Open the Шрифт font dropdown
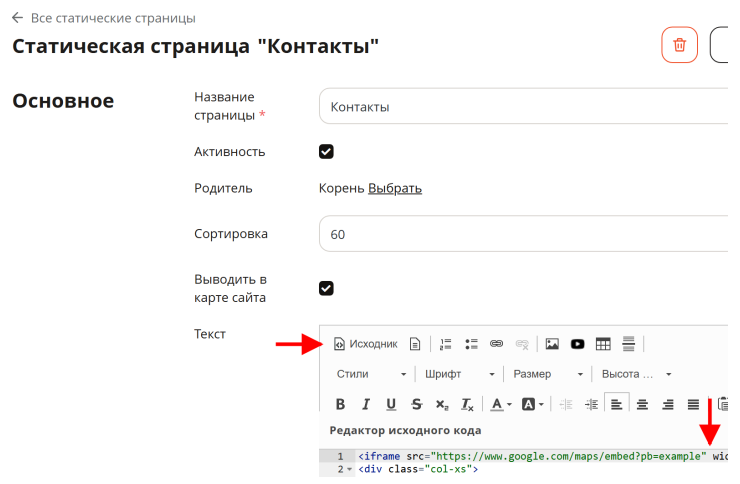The width and height of the screenshot is (740, 484). pyautogui.click(x=460, y=374)
